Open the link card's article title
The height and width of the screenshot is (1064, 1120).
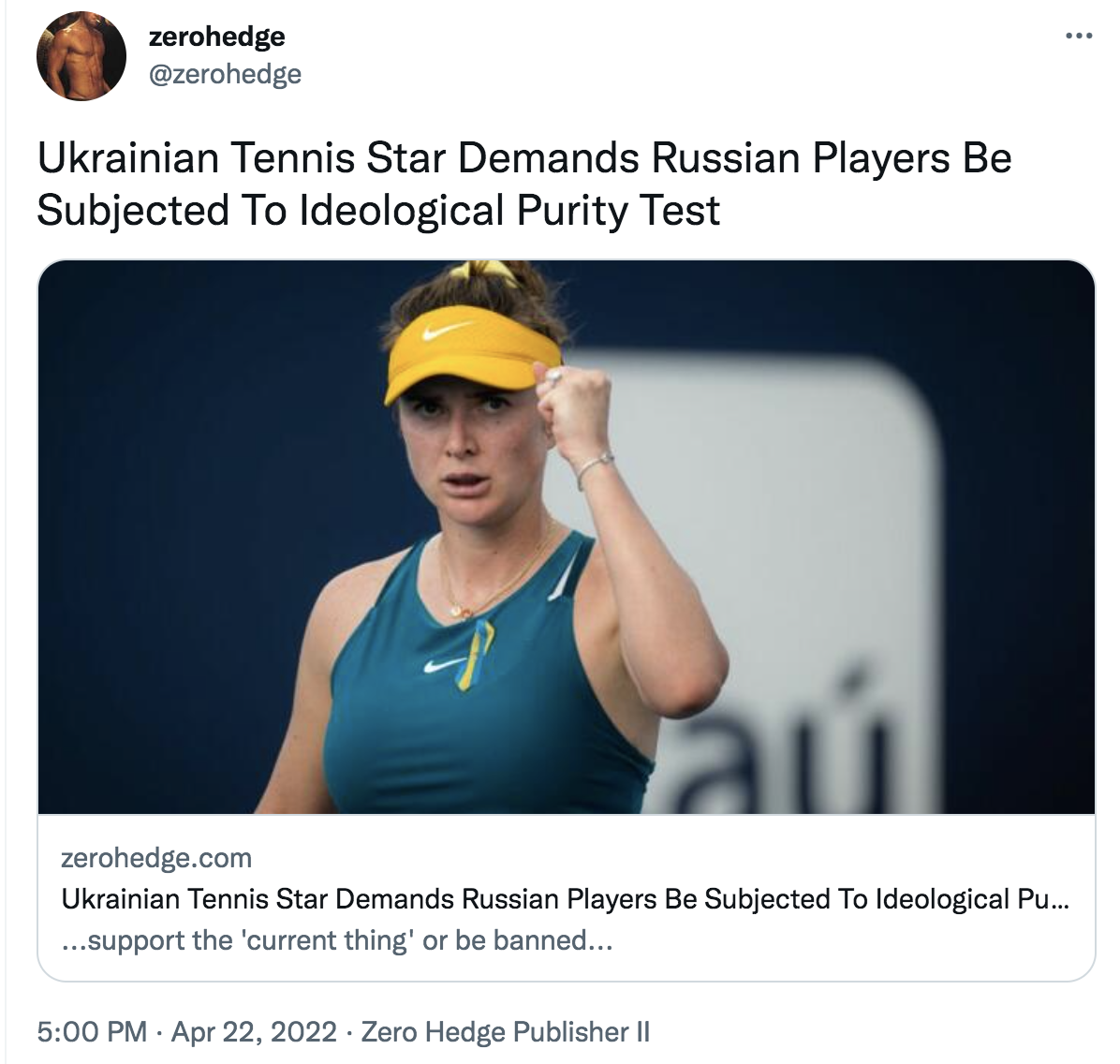click(x=565, y=899)
